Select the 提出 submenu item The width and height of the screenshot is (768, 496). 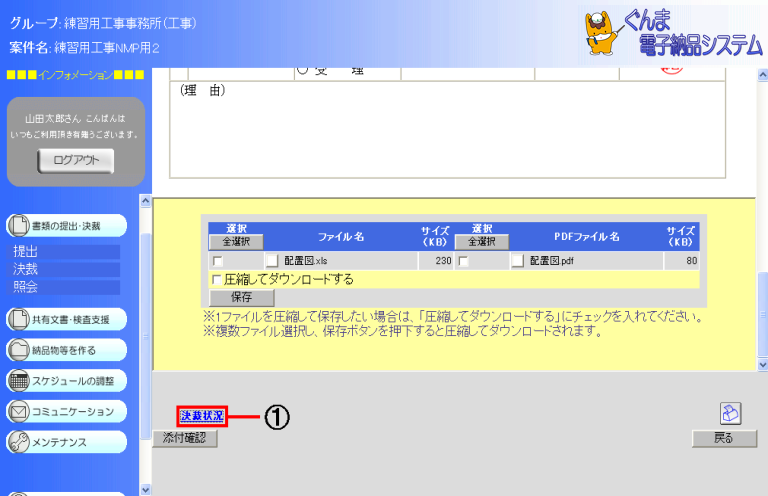click(x=64, y=252)
